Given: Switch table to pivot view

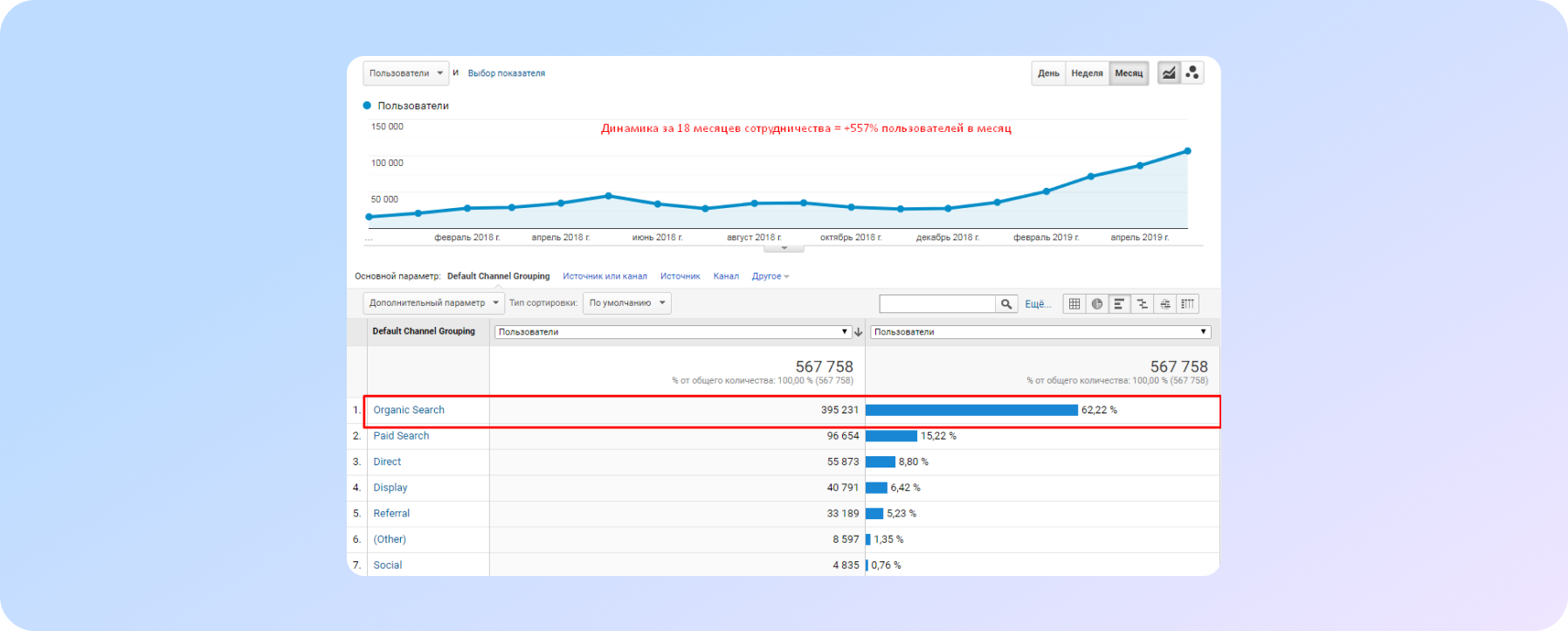Looking at the screenshot, I should (1188, 304).
